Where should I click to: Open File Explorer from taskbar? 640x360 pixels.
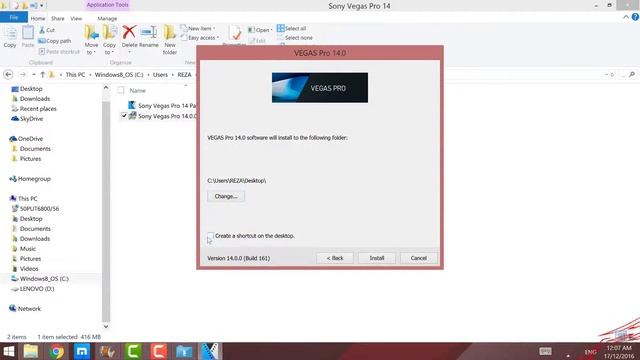(31, 351)
